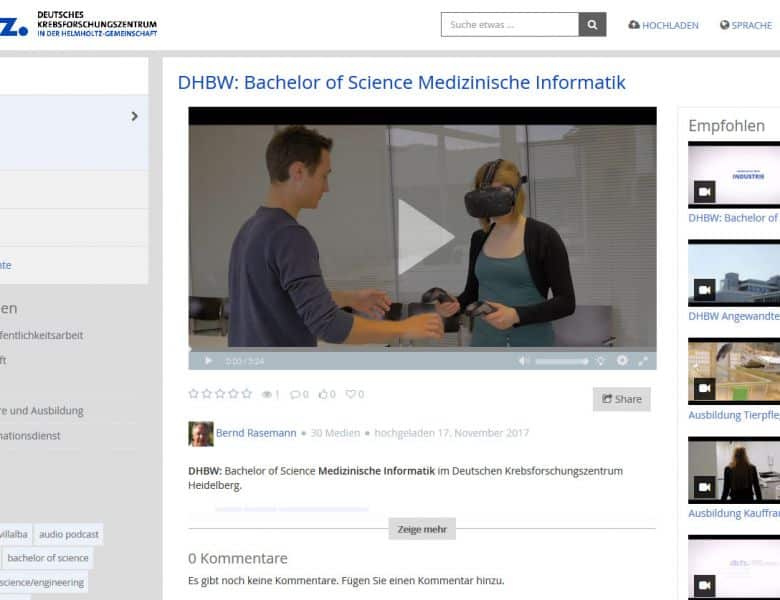Select sidebar item ending 'fentlichkeitsarbeit'
The image size is (780, 600).
[42, 335]
